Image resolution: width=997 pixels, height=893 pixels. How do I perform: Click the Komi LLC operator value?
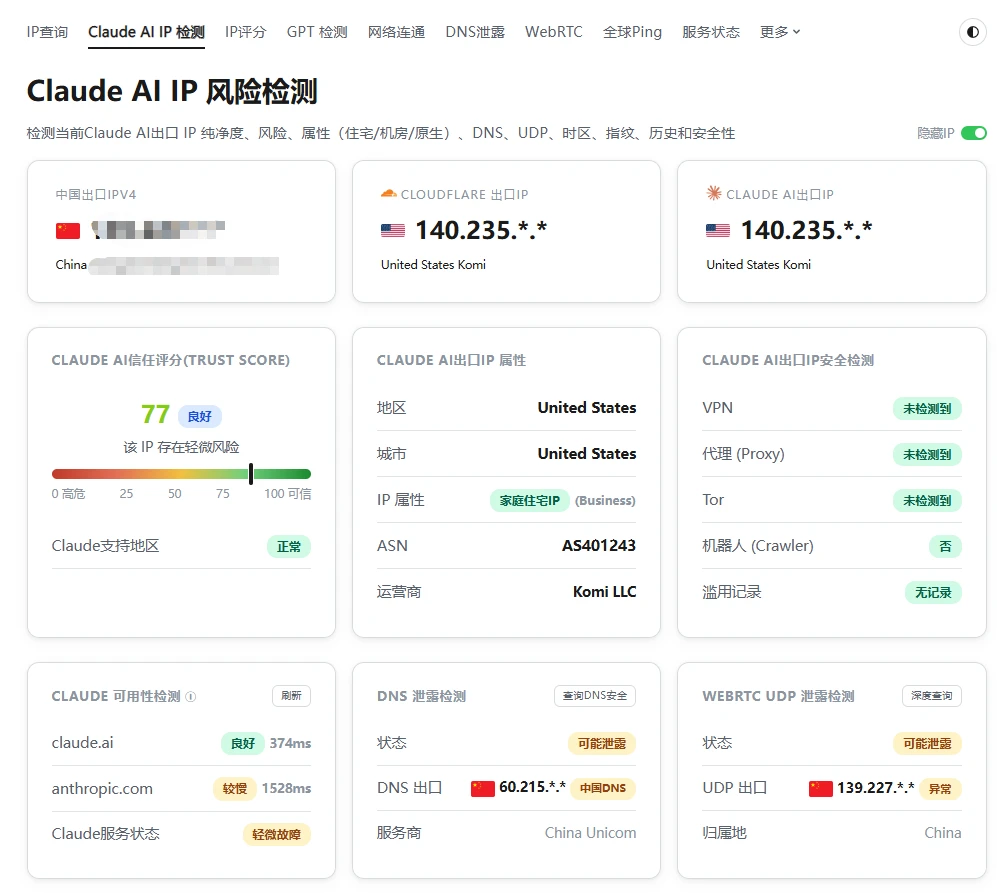pyautogui.click(x=604, y=592)
